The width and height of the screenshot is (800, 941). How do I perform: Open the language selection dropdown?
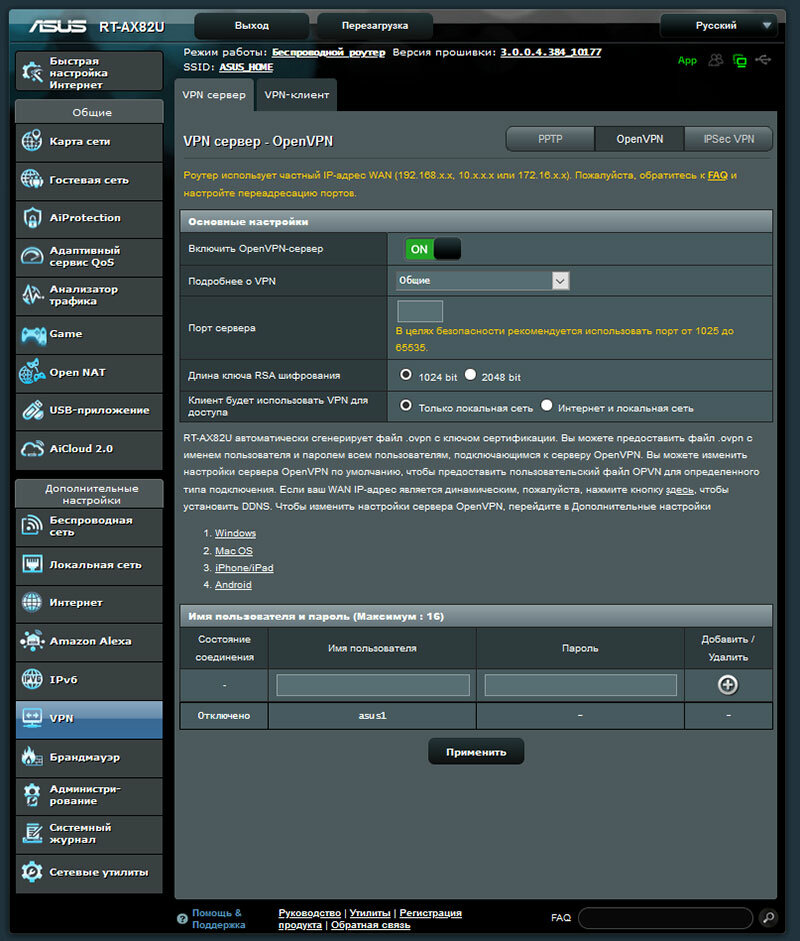coord(718,25)
